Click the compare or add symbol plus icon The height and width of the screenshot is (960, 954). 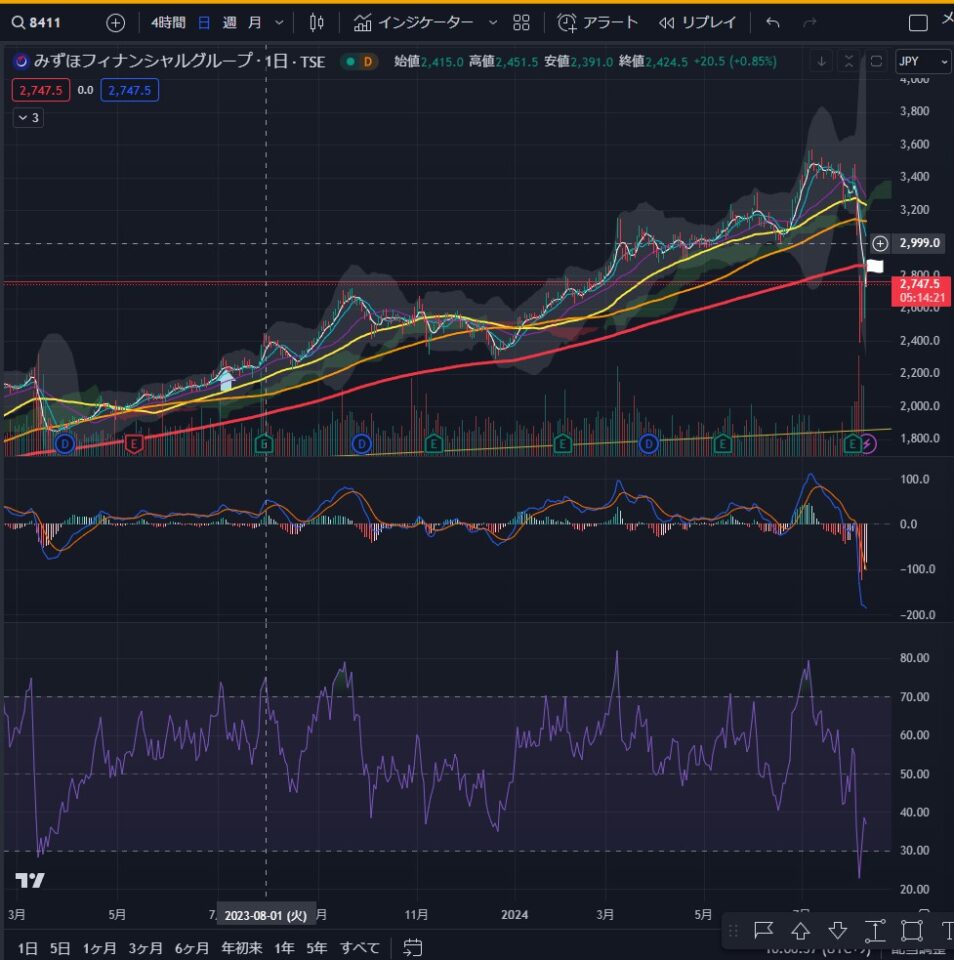(x=115, y=23)
